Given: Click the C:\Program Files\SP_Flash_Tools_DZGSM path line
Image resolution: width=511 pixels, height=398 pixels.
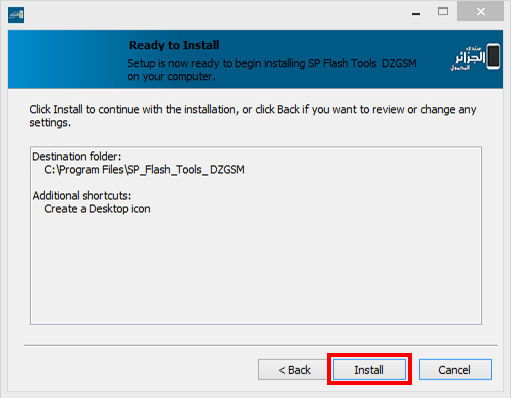Looking at the screenshot, I should [x=144, y=170].
